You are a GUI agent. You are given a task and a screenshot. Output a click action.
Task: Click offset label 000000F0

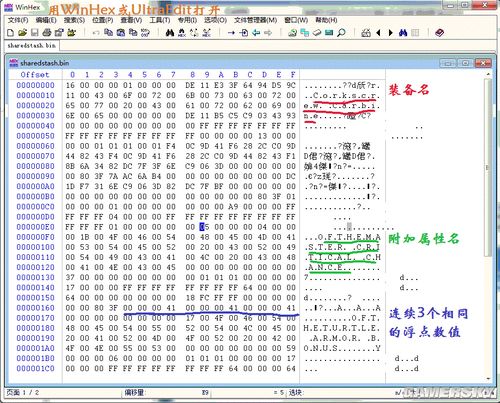click(x=35, y=237)
